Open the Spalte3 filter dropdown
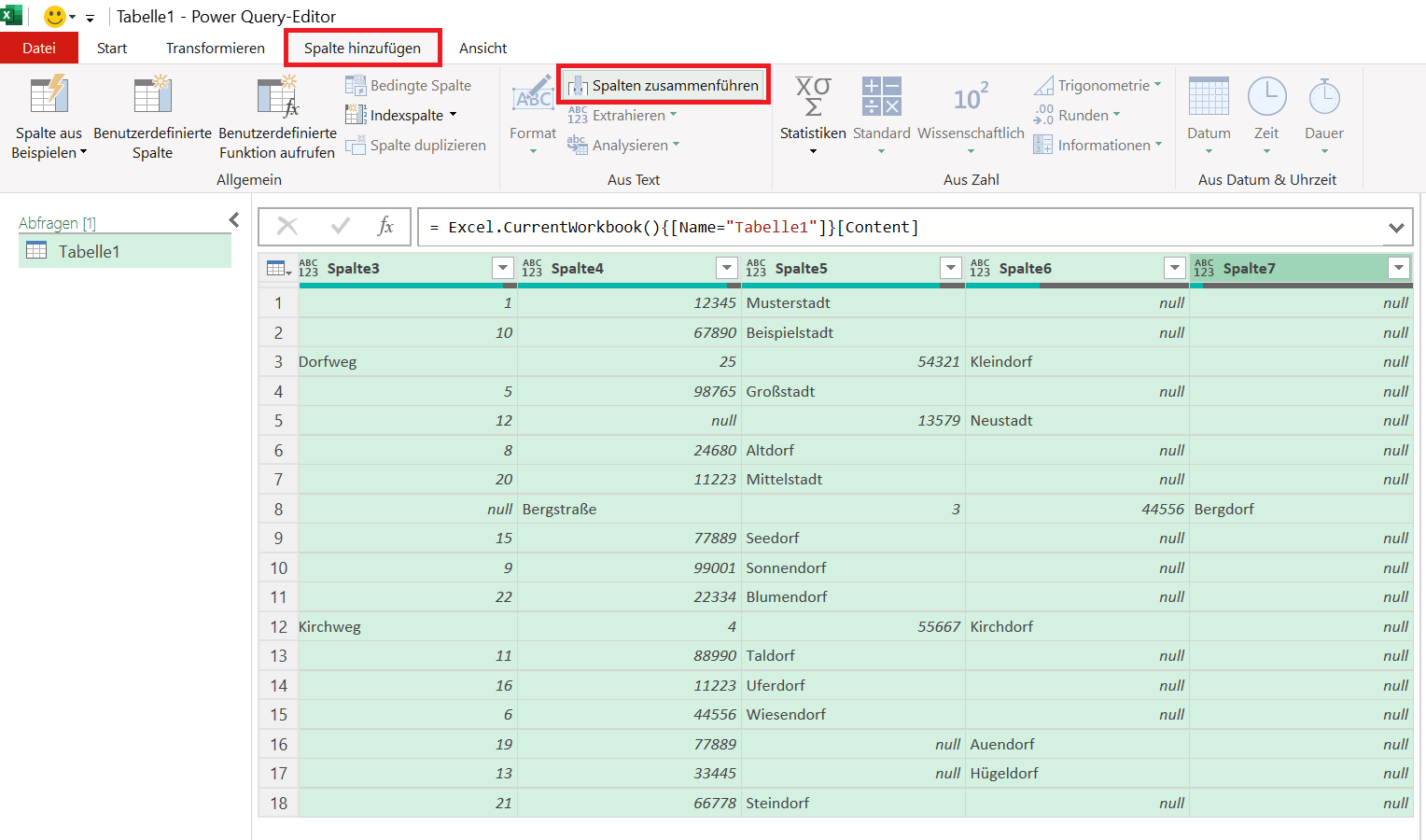1426x840 pixels. pyautogui.click(x=502, y=269)
